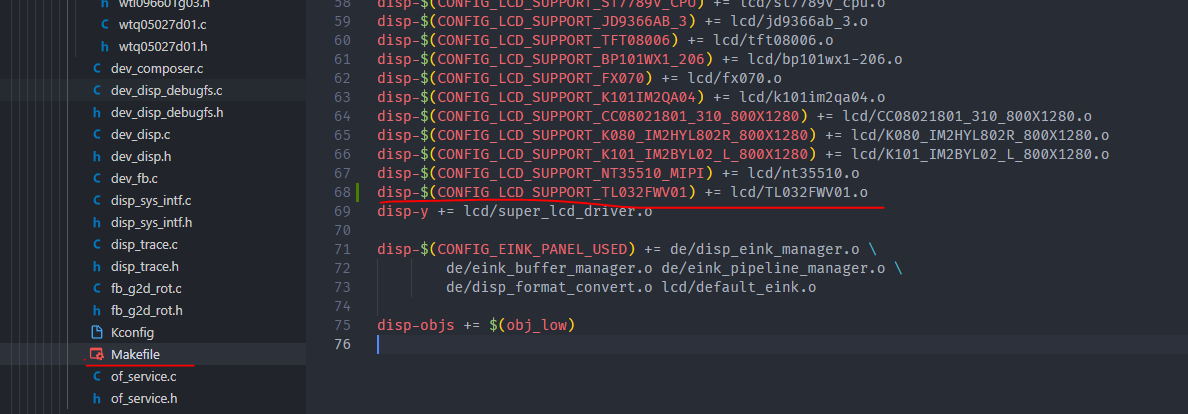Click the Kconfig file icon in the explorer
The width and height of the screenshot is (1188, 414).
[97, 332]
